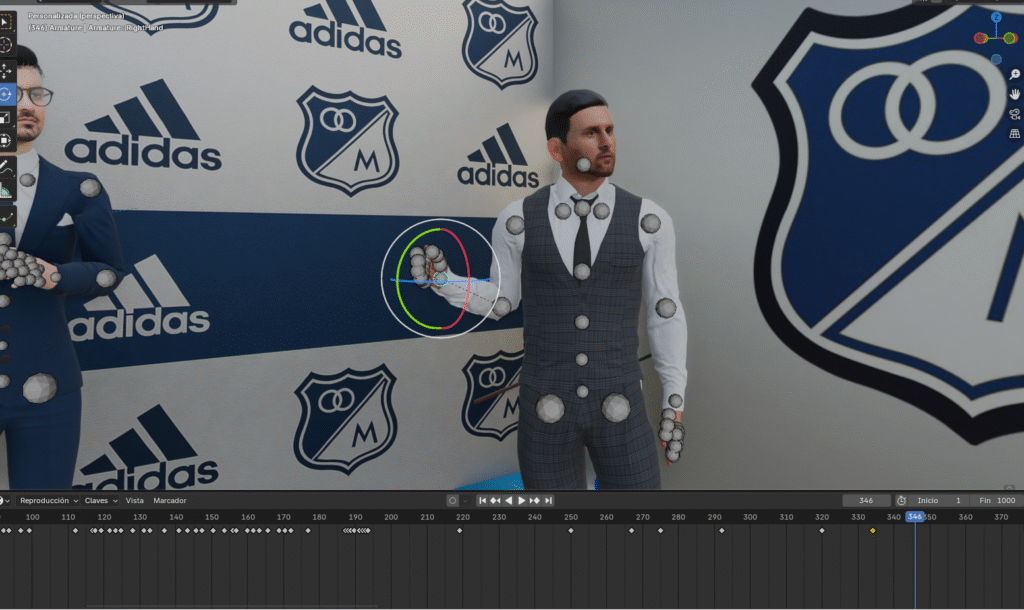Image resolution: width=1024 pixels, height=610 pixels.
Task: Open the Vista menu in timeline
Action: 134,500
